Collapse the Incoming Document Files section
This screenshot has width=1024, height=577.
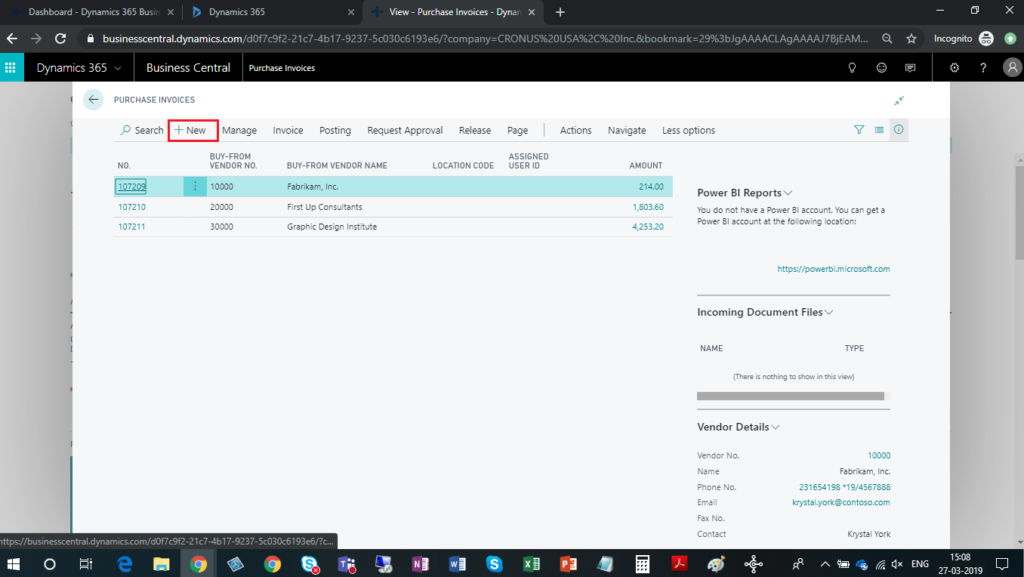829,312
